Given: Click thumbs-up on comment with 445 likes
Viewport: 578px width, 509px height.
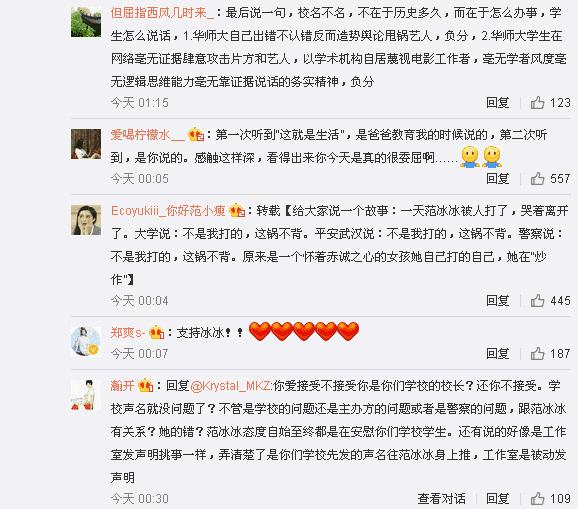Looking at the screenshot, I should point(537,301).
